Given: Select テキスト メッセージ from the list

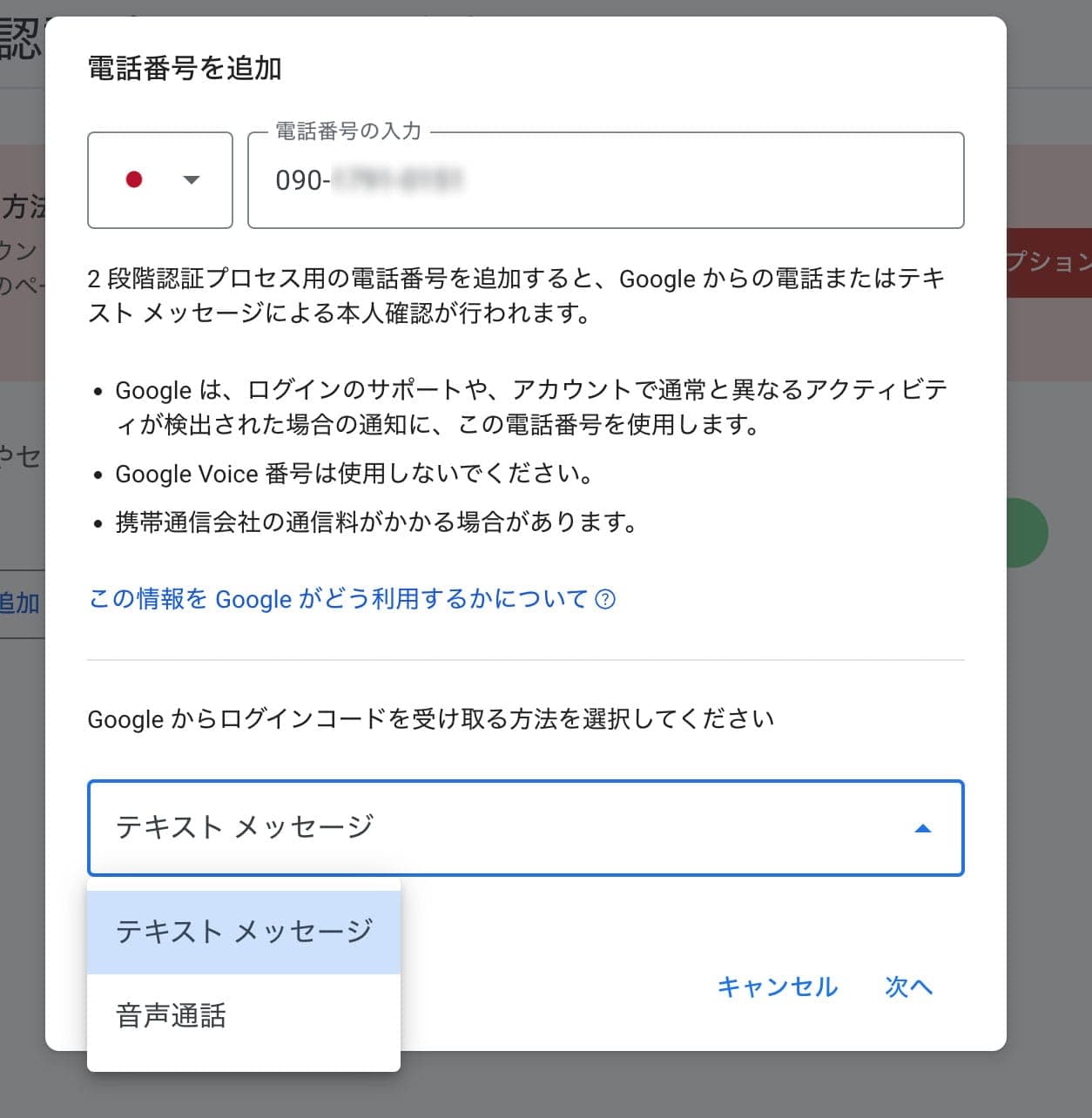Looking at the screenshot, I should pos(244,932).
